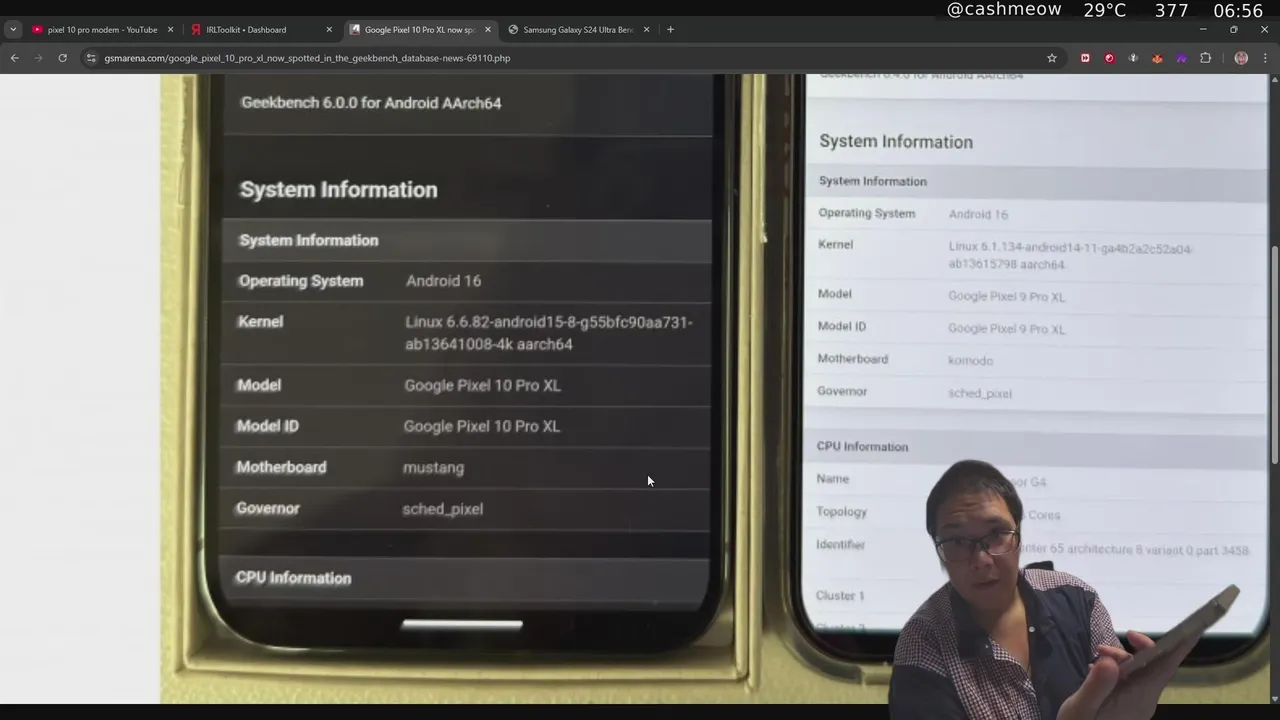Open a new browser tab
The width and height of the screenshot is (1280, 720).
[x=670, y=30]
